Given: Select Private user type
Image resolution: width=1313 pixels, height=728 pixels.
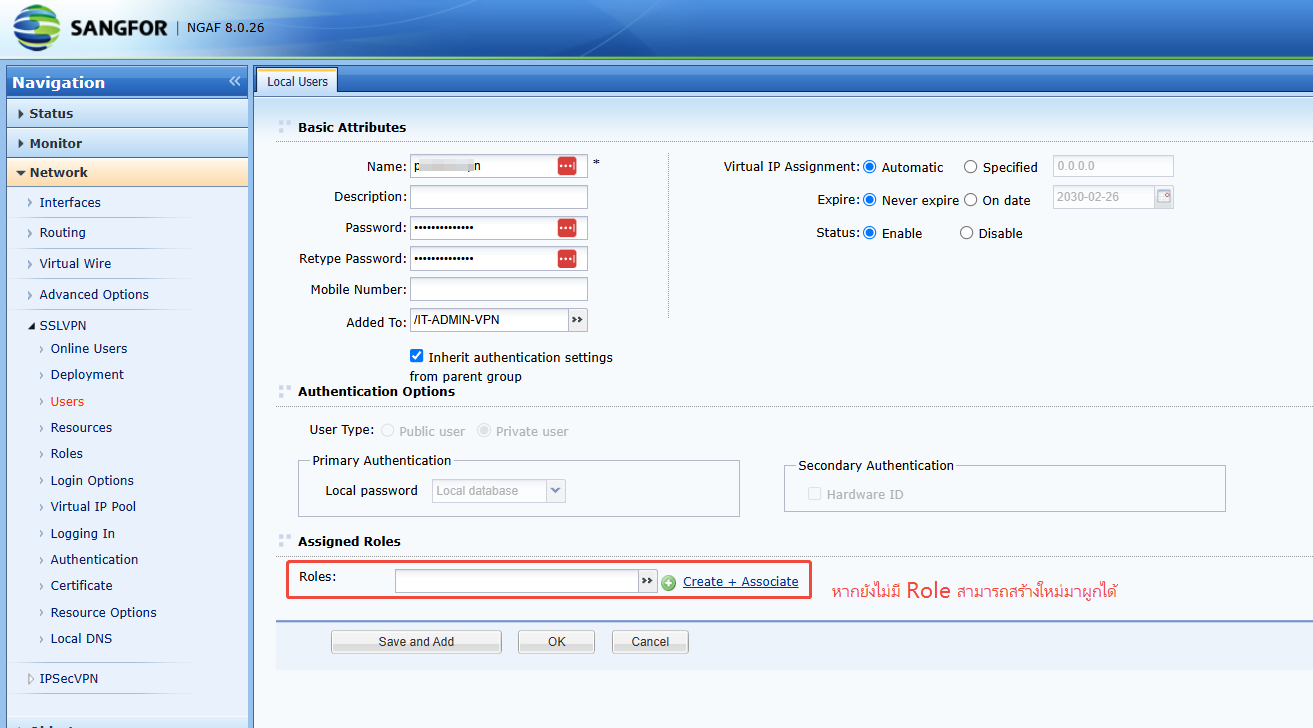Looking at the screenshot, I should (484, 431).
